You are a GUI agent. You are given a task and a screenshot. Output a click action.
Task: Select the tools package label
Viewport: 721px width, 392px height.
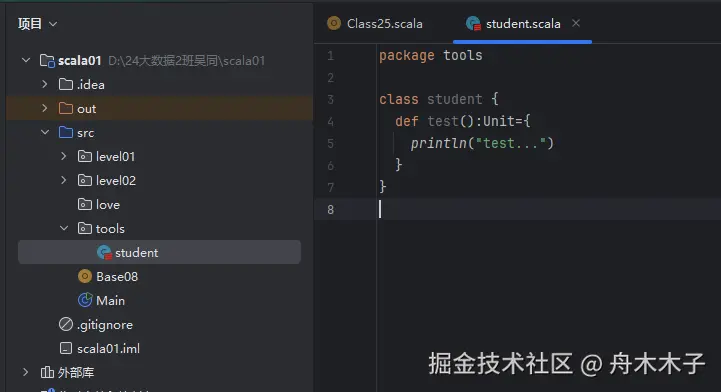pos(110,228)
